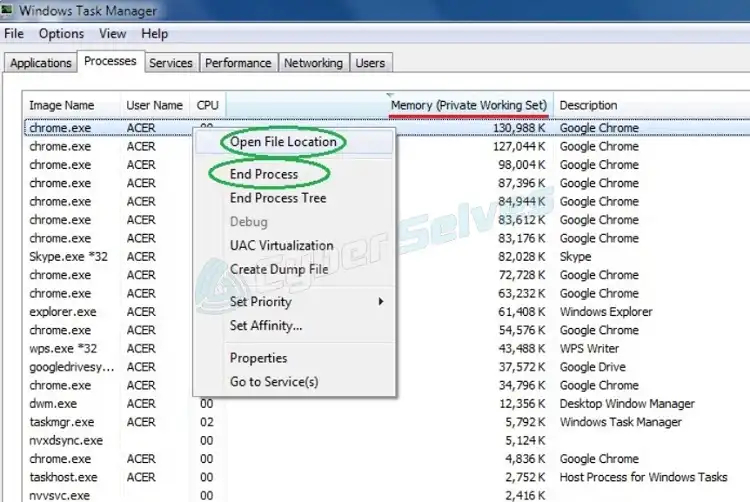Click the 82,028 K memory cell
The height and width of the screenshot is (502, 750).
tap(522, 257)
